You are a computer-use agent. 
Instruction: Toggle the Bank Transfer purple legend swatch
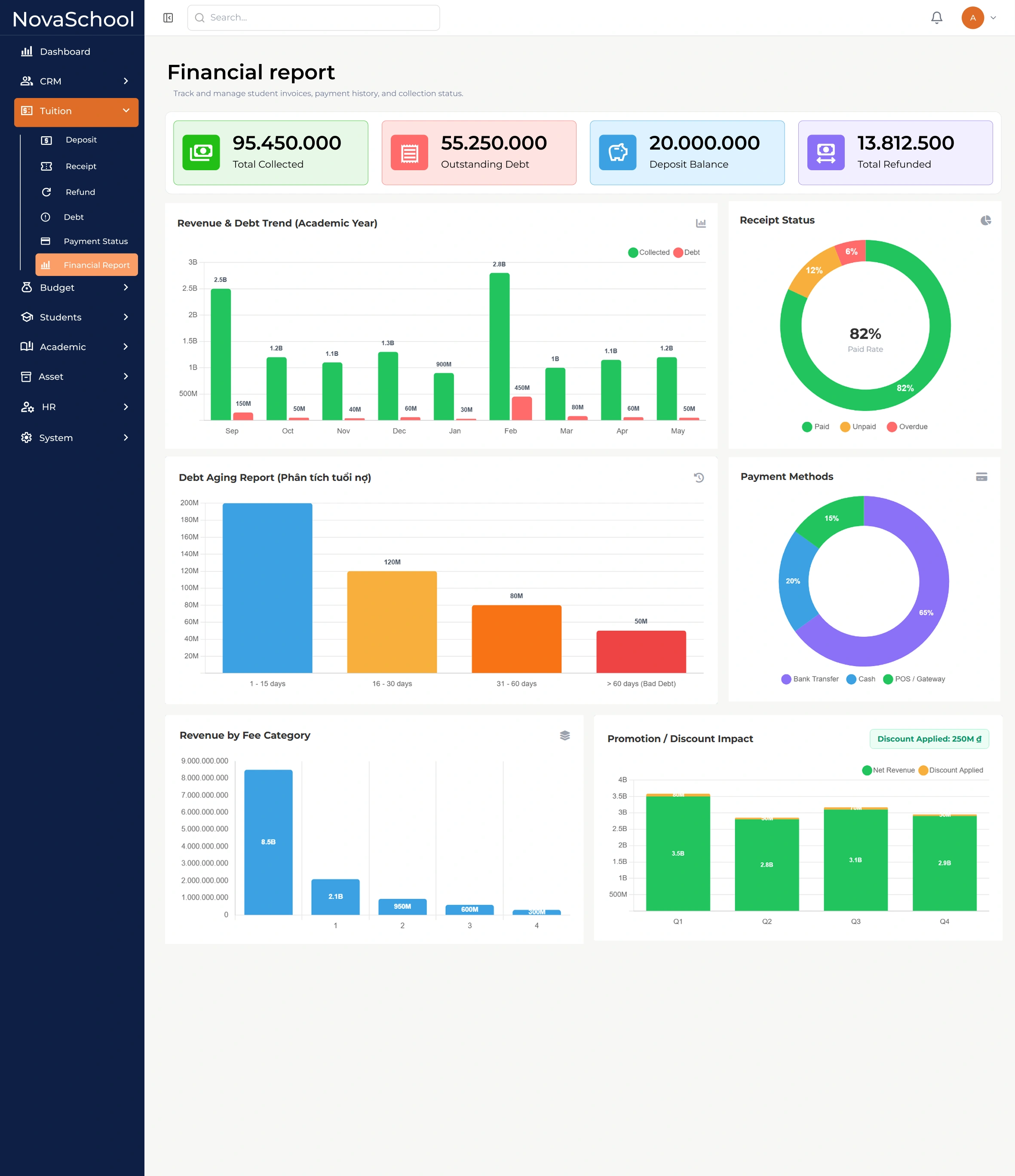[x=786, y=680]
